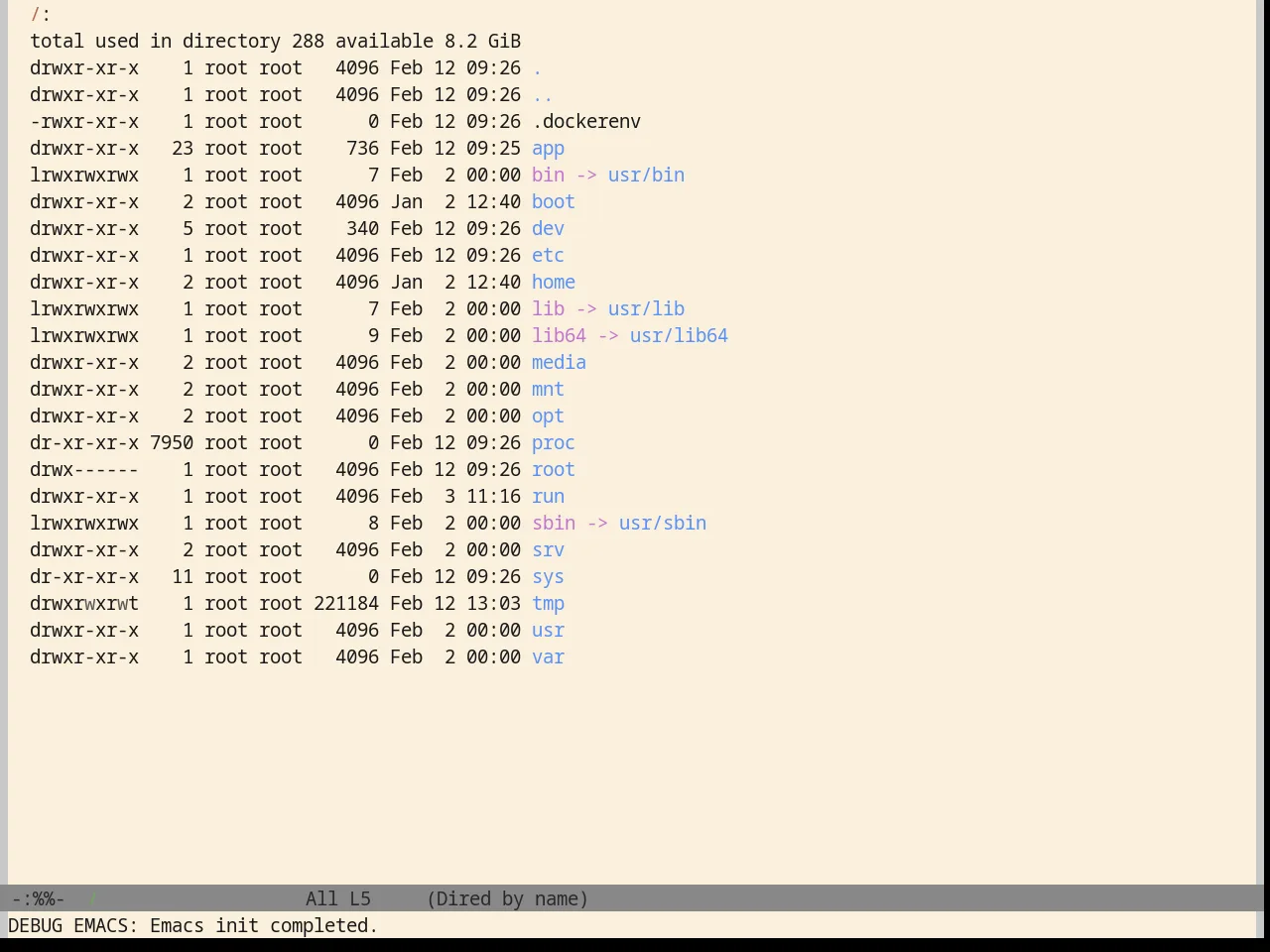Select the .dockerenv file
Screen dimensions: 1270x952
pyautogui.click(x=586, y=122)
